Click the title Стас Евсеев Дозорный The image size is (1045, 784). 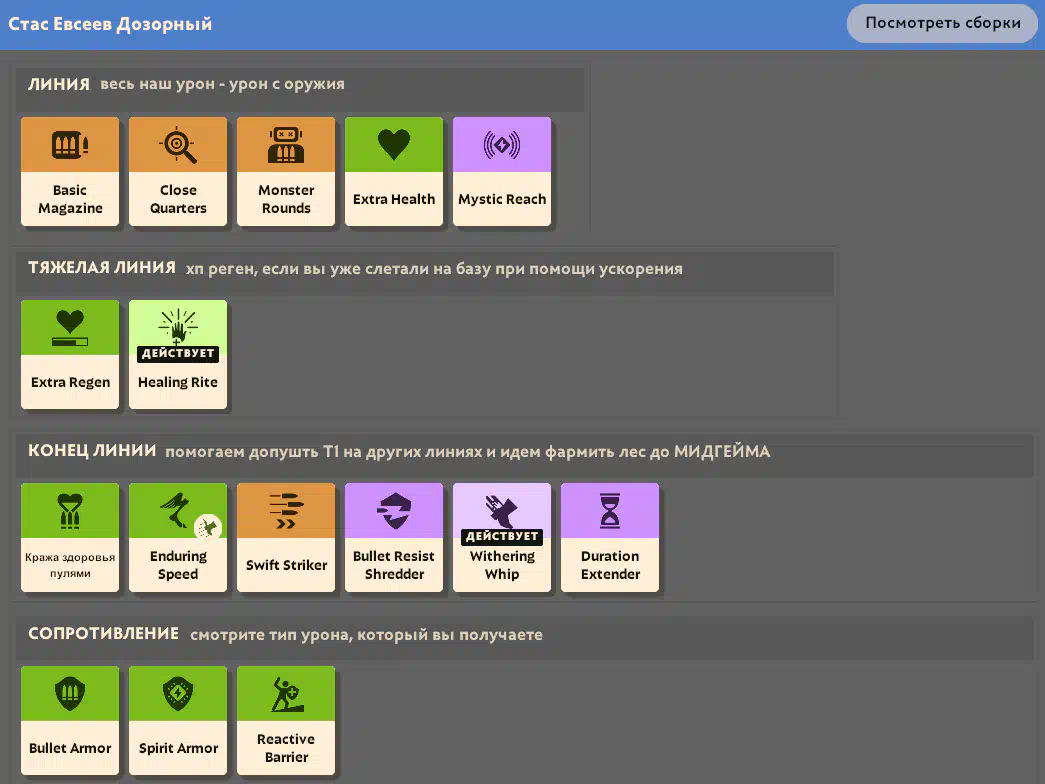(110, 24)
